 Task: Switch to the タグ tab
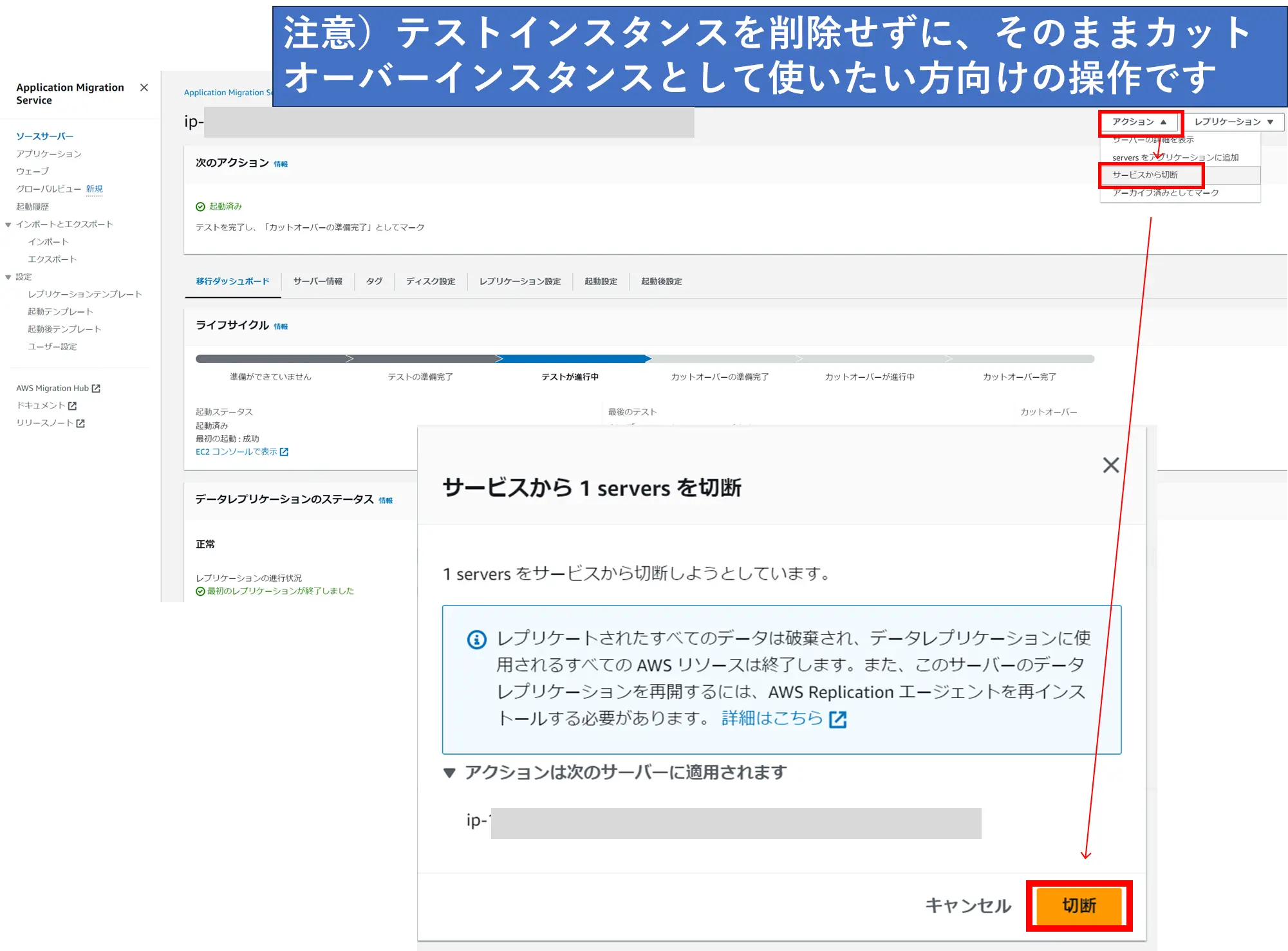point(374,281)
